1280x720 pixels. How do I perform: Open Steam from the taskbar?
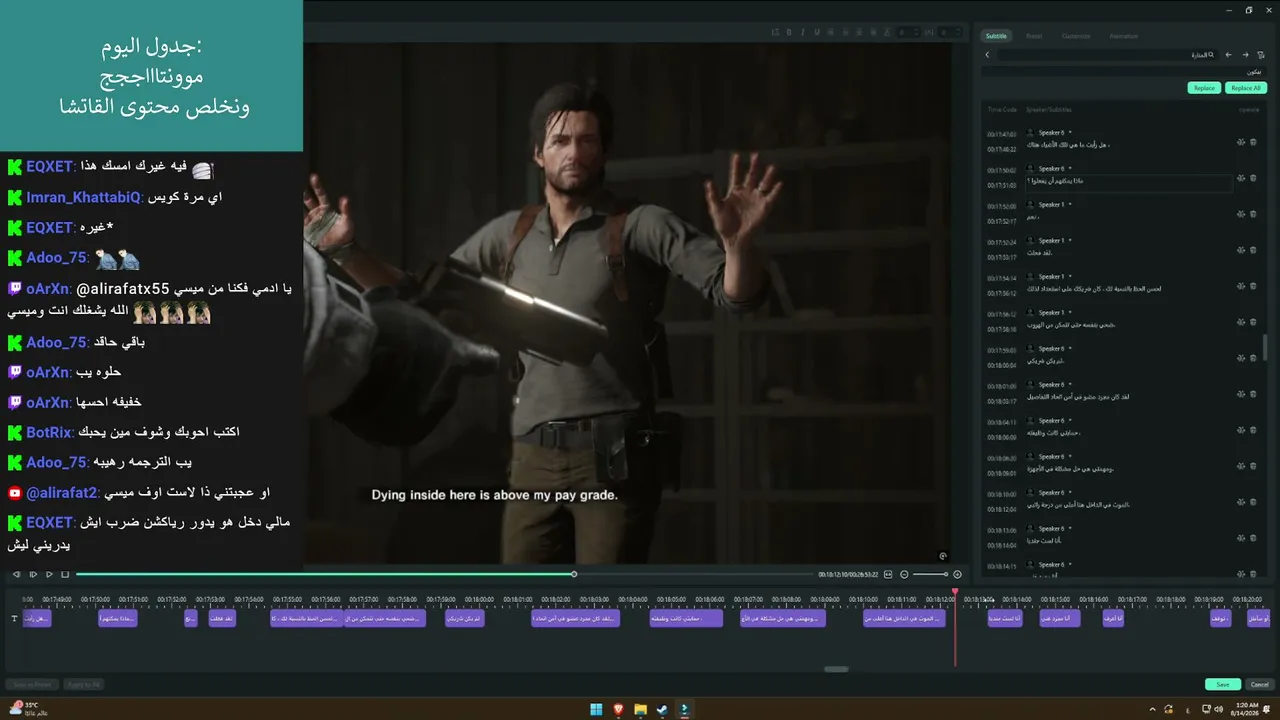tap(662, 709)
